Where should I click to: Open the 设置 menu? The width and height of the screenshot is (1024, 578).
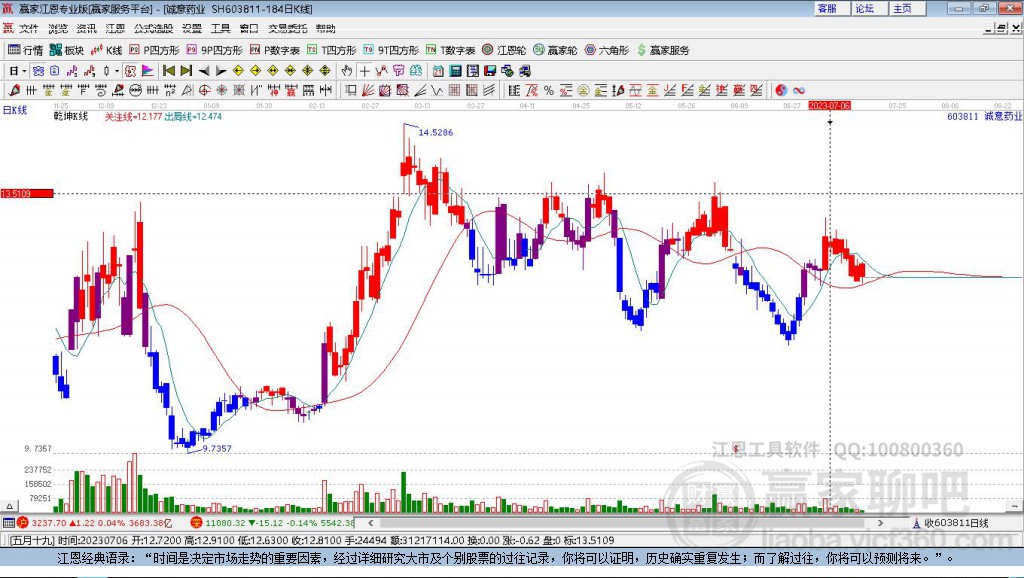coord(192,28)
